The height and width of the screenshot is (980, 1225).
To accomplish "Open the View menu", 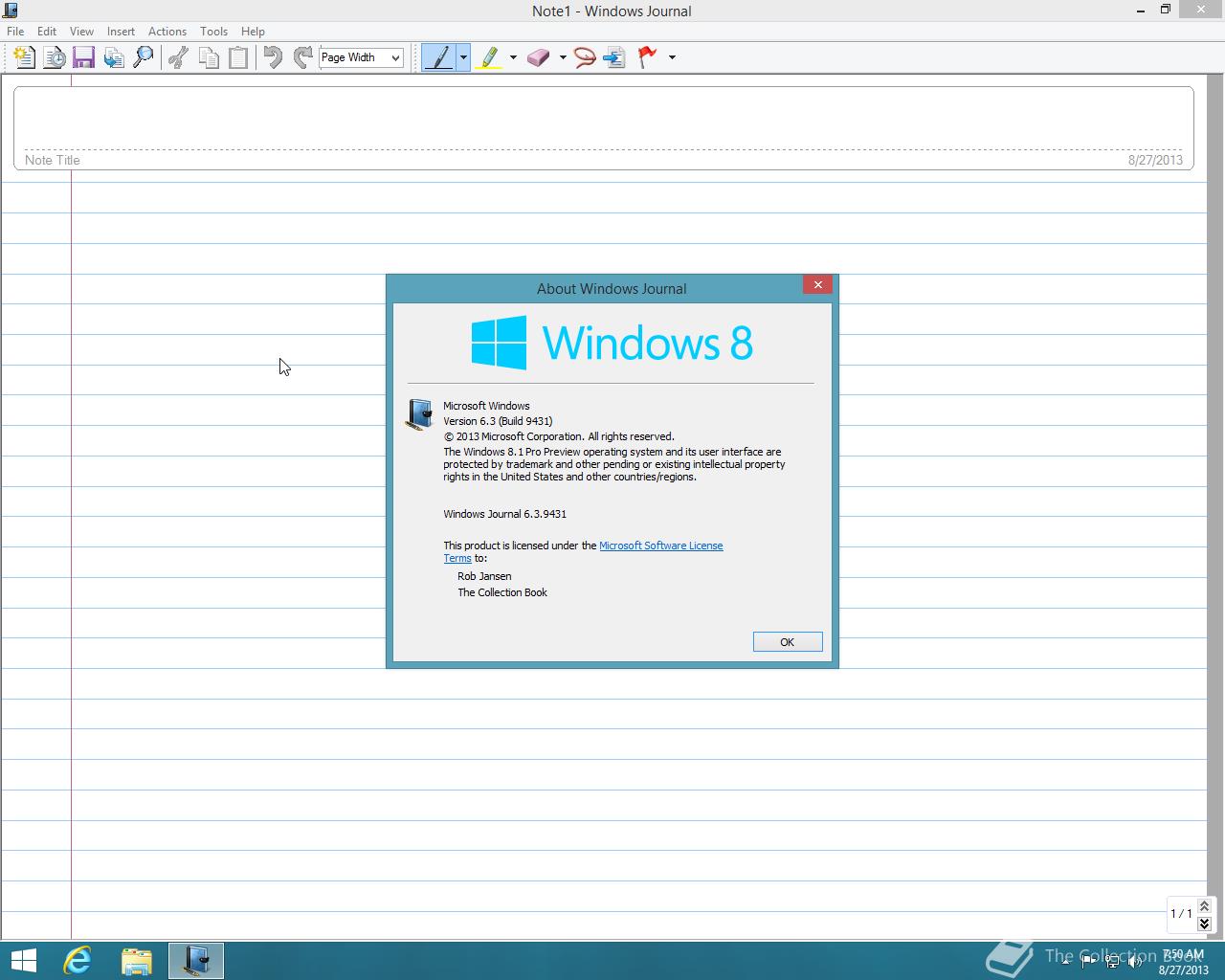I will click(81, 32).
